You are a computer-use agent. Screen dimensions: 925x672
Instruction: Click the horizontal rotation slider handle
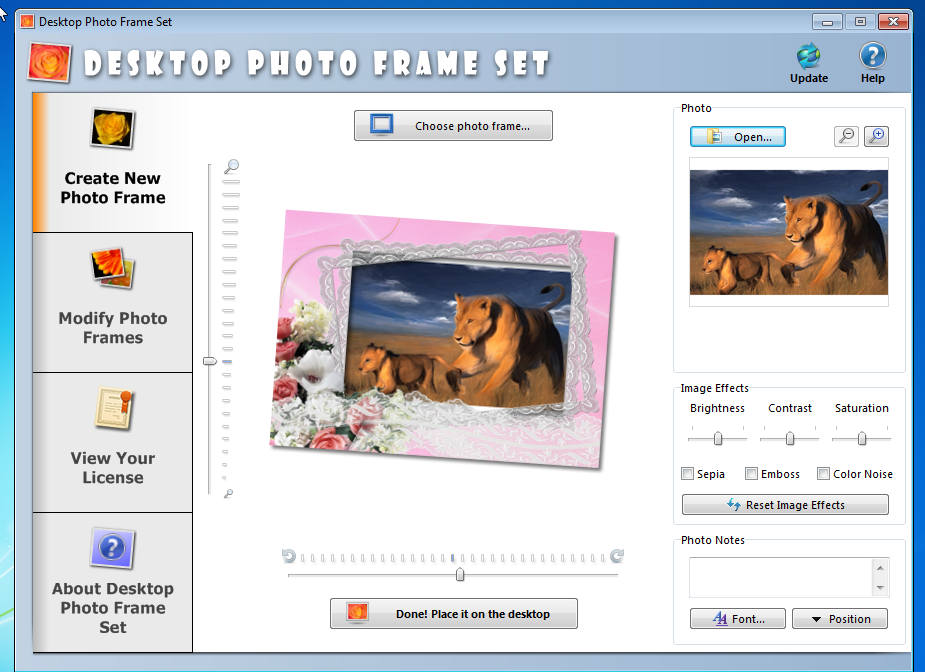460,575
